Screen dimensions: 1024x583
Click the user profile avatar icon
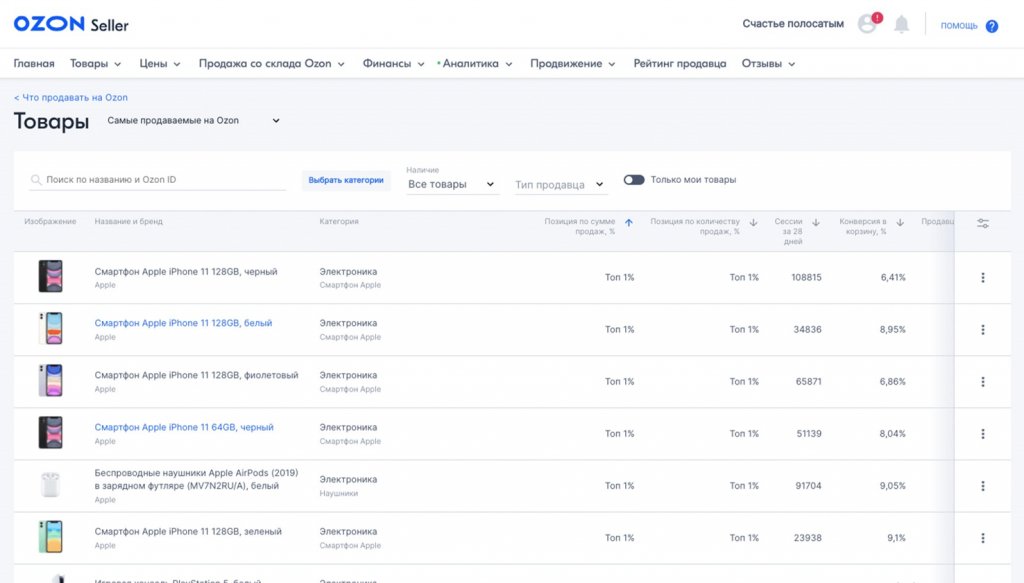point(867,24)
